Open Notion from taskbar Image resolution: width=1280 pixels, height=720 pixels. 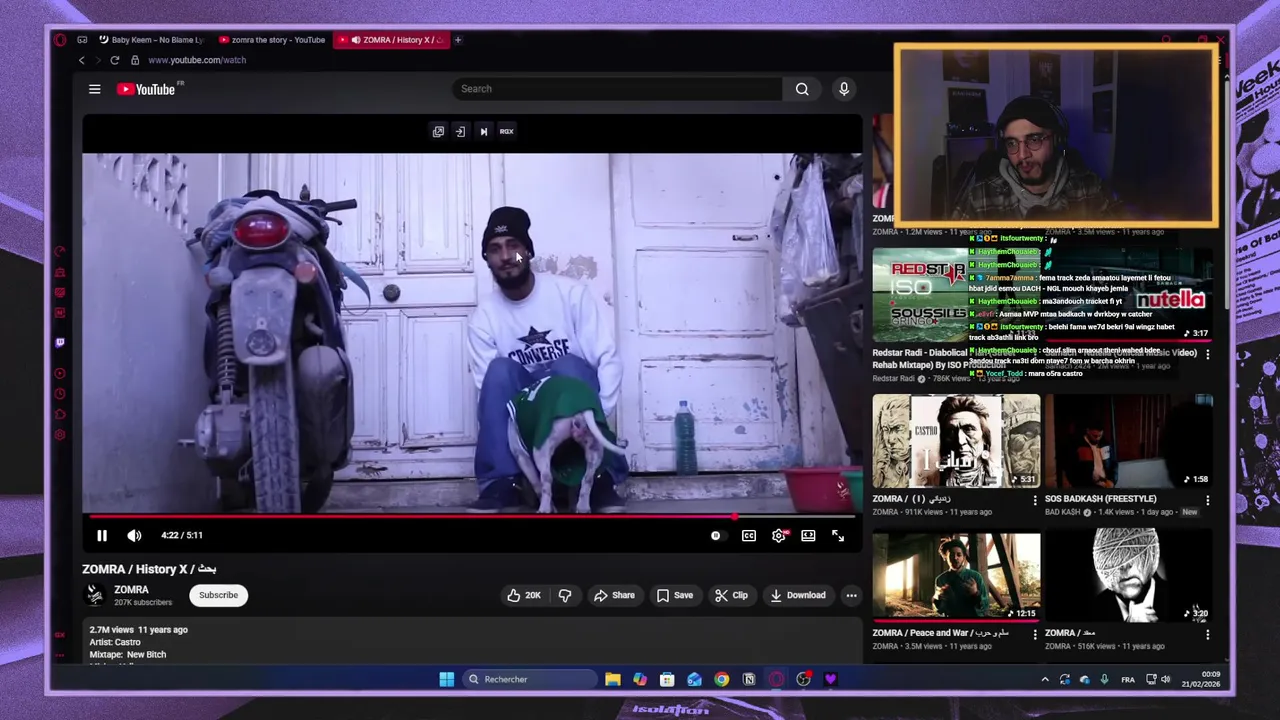749,680
